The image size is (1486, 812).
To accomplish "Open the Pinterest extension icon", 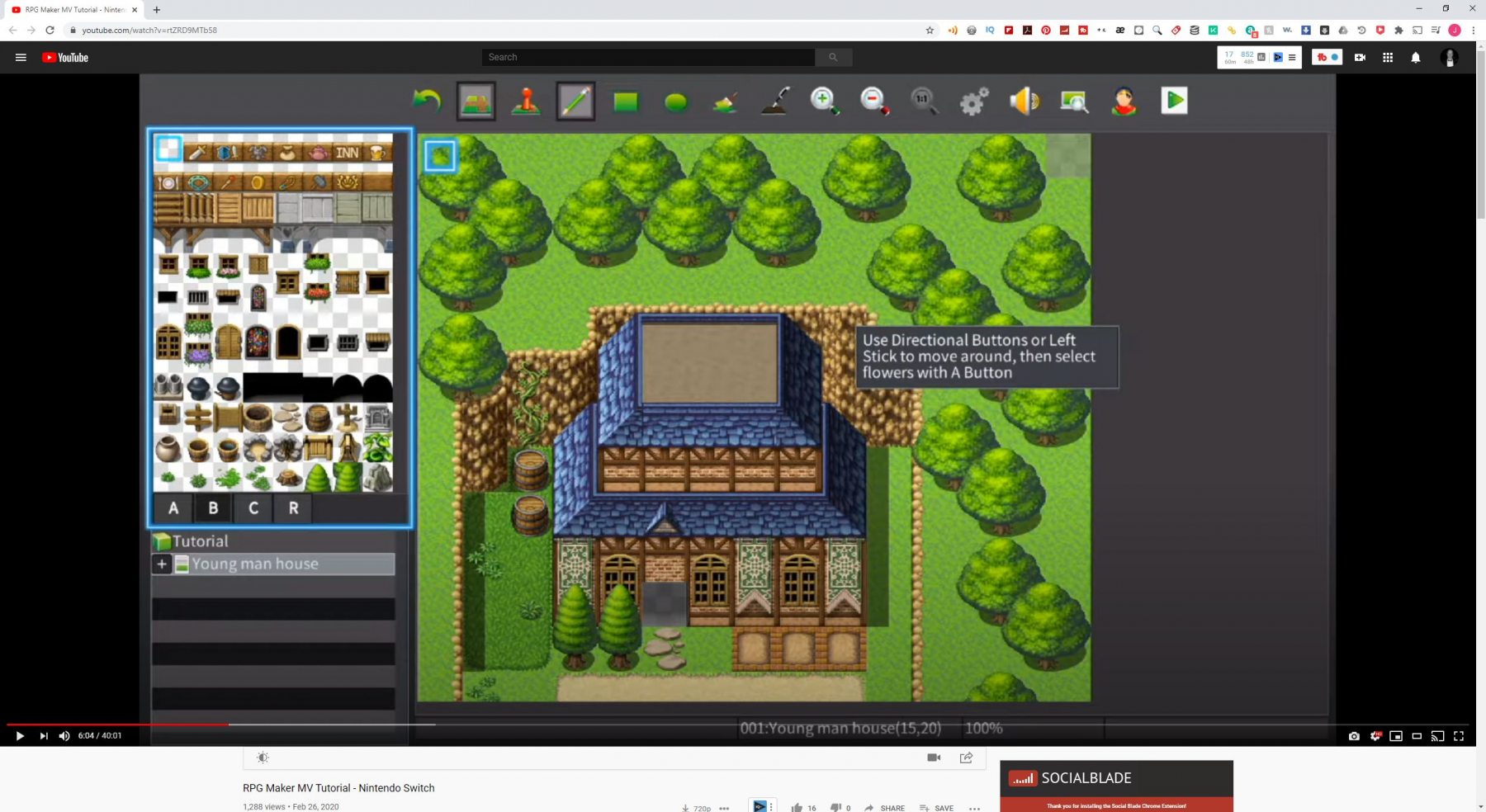I will pos(1046,30).
